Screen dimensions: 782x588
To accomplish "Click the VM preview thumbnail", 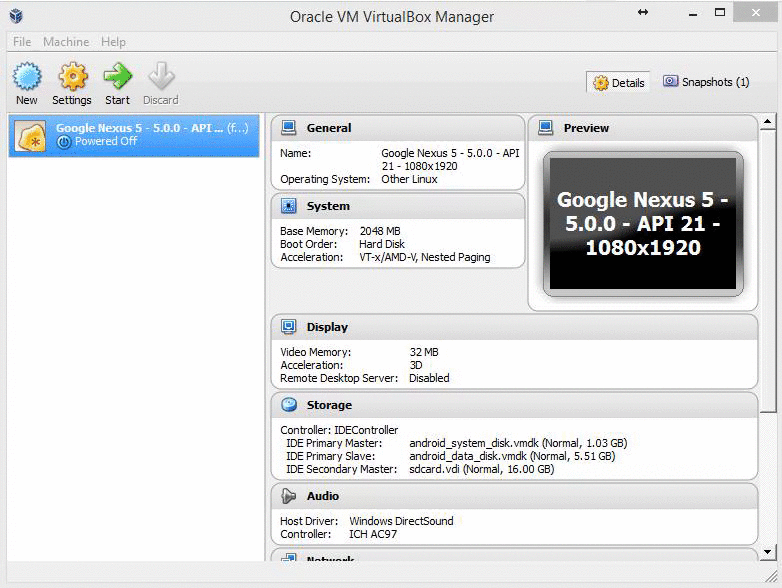I will coord(643,224).
